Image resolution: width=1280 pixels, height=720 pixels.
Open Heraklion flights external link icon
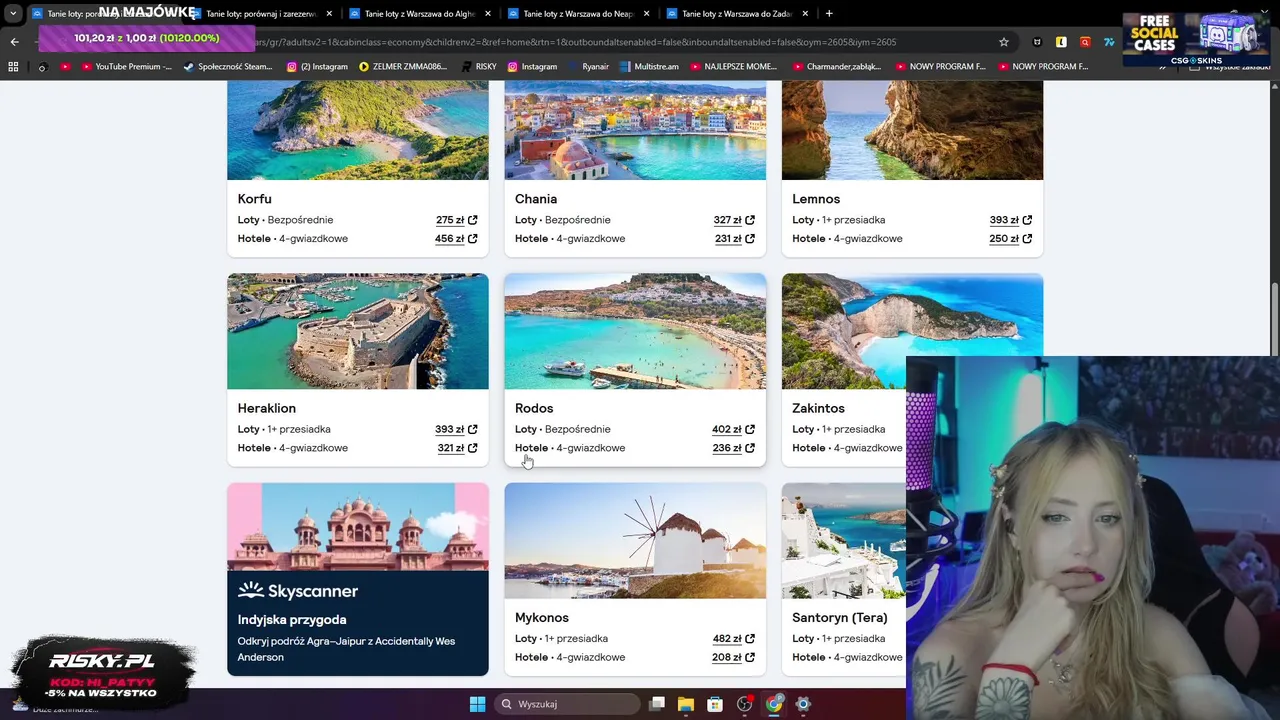[x=473, y=429]
